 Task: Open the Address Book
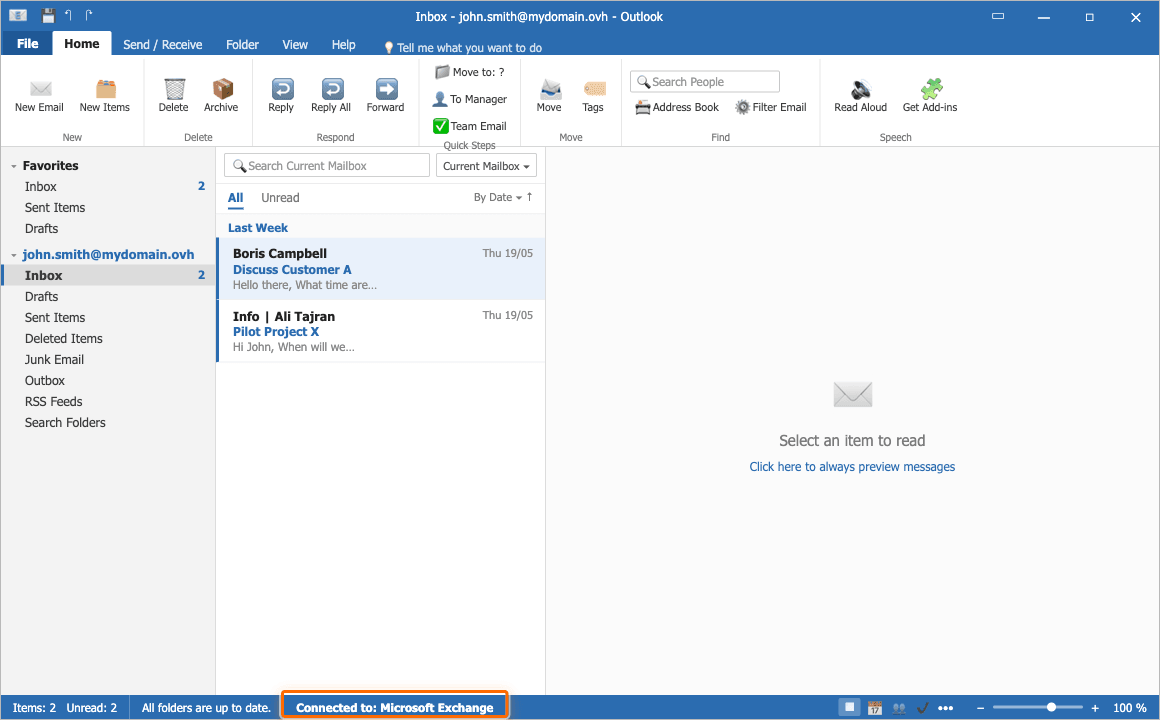pyautogui.click(x=677, y=107)
